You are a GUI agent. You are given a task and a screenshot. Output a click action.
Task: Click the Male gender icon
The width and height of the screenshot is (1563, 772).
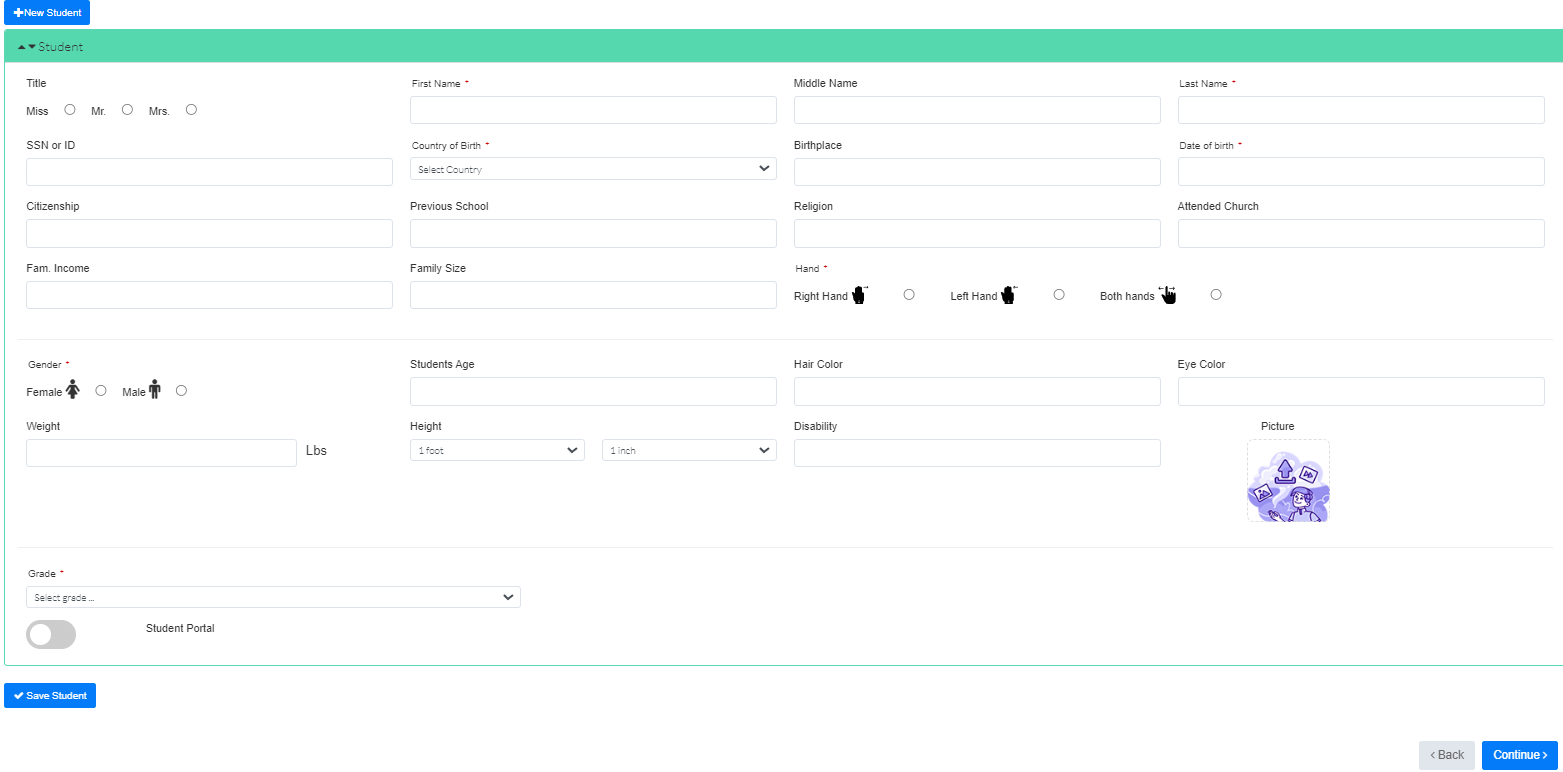(x=155, y=390)
